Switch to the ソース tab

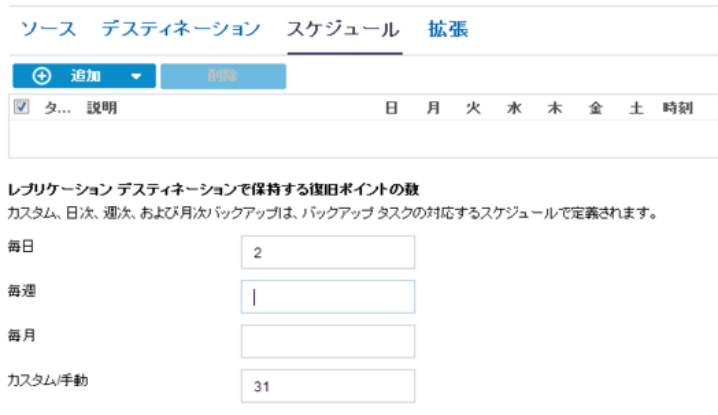[48, 30]
